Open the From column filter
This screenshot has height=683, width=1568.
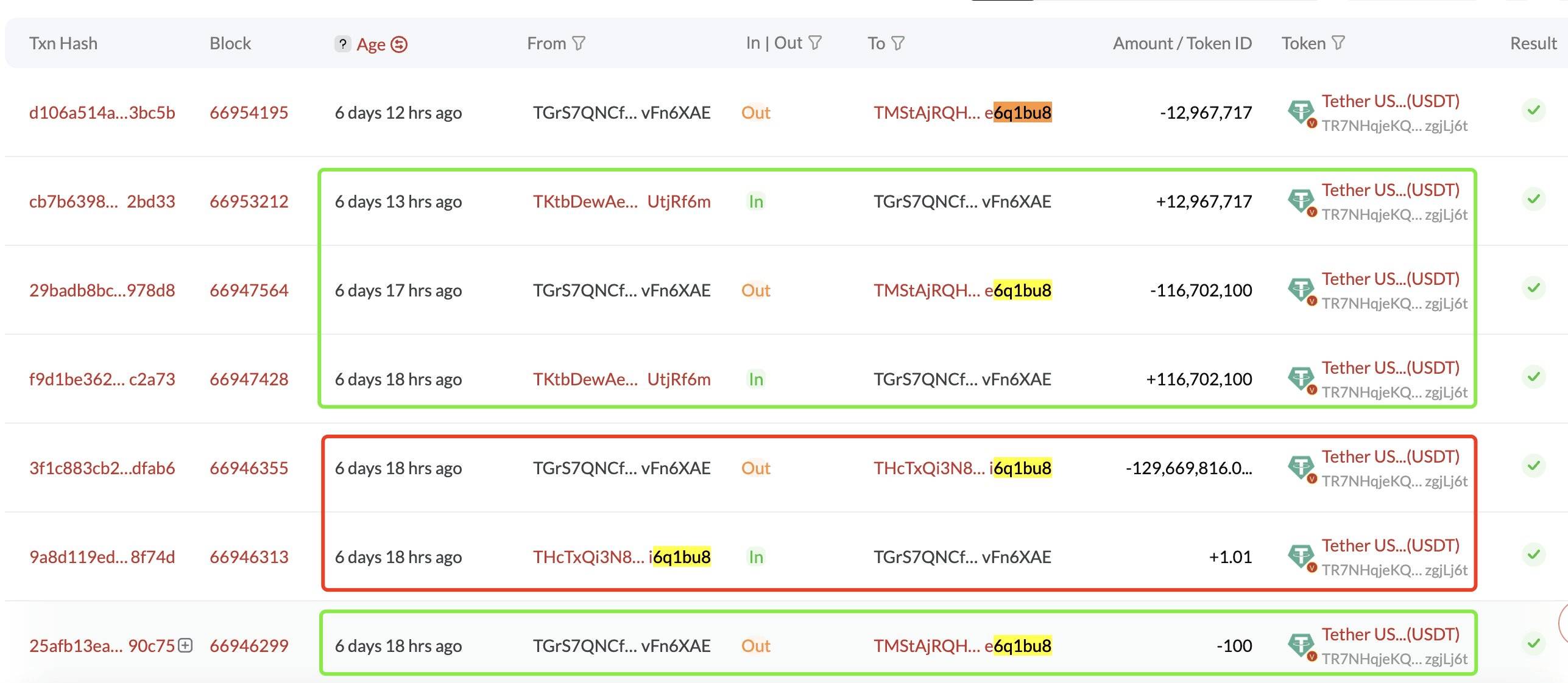[579, 43]
